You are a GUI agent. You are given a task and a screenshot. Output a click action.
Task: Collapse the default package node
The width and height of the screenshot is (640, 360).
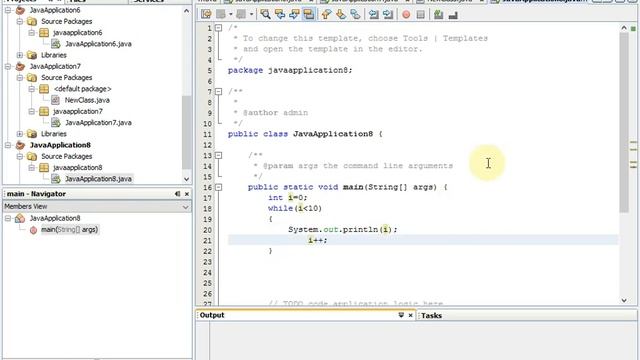(31, 89)
